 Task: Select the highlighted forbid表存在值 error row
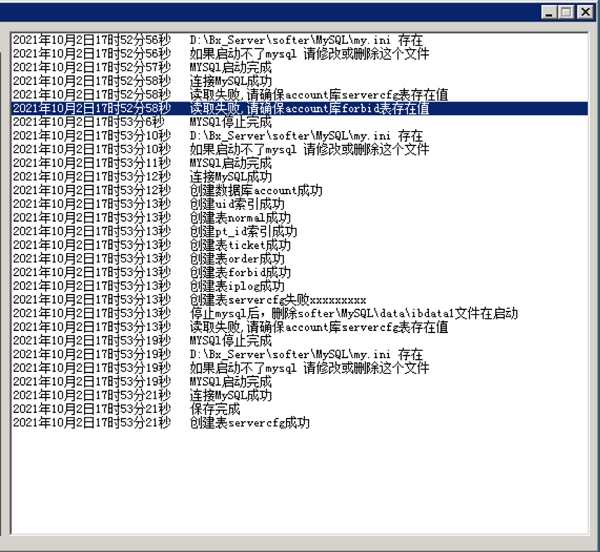point(300,108)
